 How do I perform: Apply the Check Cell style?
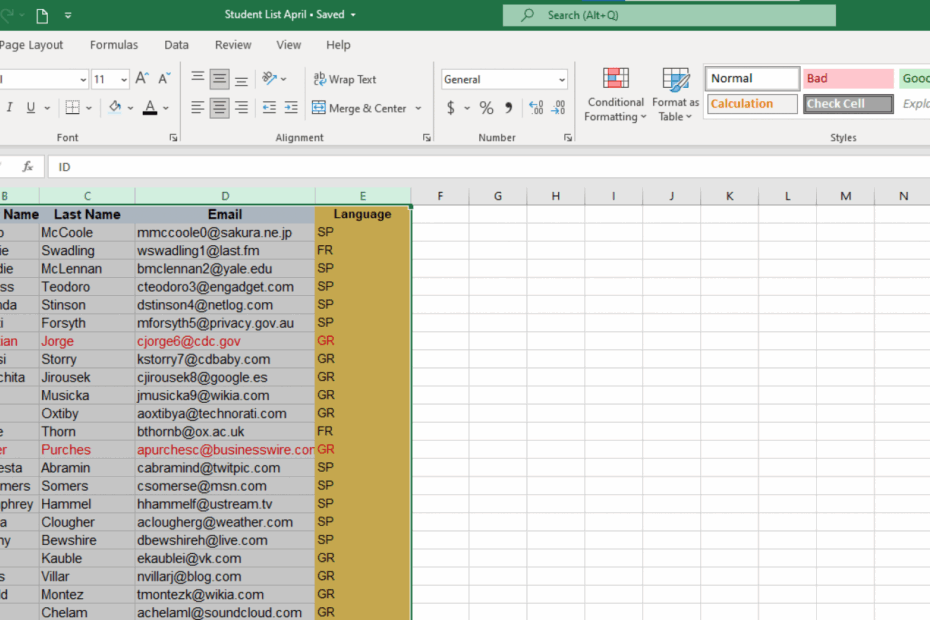pos(848,104)
